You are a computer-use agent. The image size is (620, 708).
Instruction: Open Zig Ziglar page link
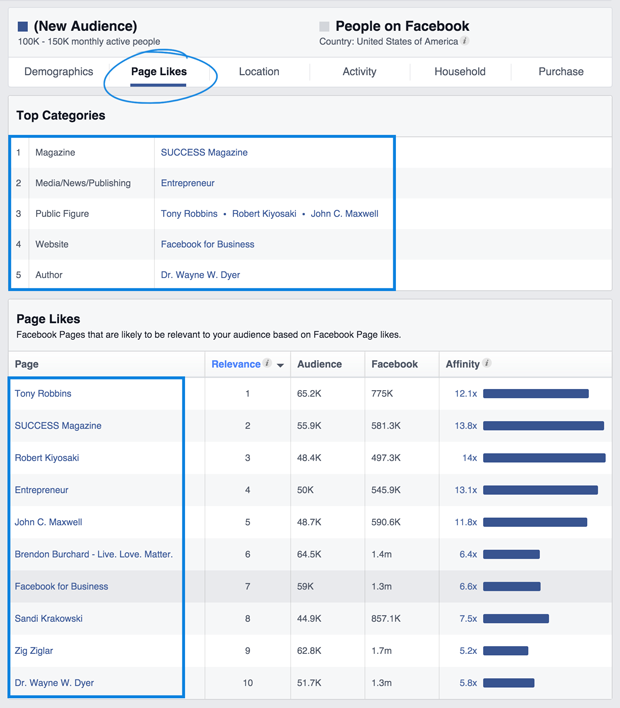34,651
